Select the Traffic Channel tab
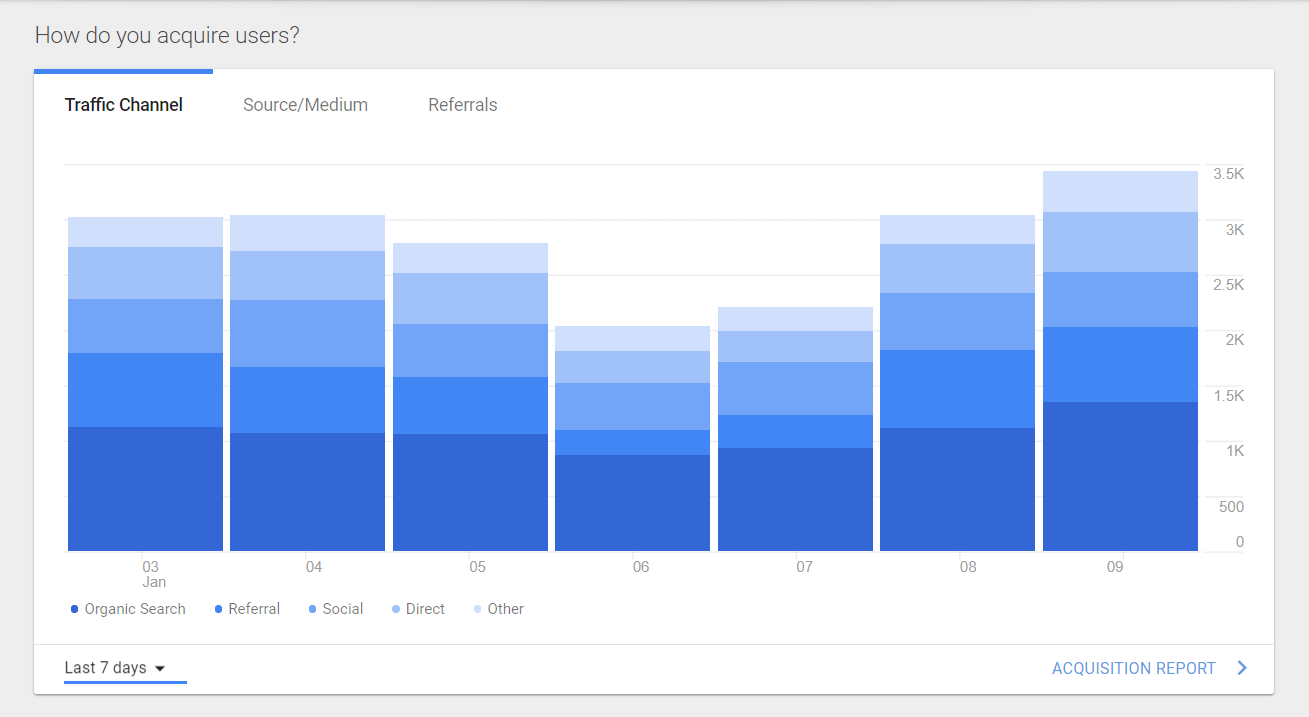 click(123, 105)
